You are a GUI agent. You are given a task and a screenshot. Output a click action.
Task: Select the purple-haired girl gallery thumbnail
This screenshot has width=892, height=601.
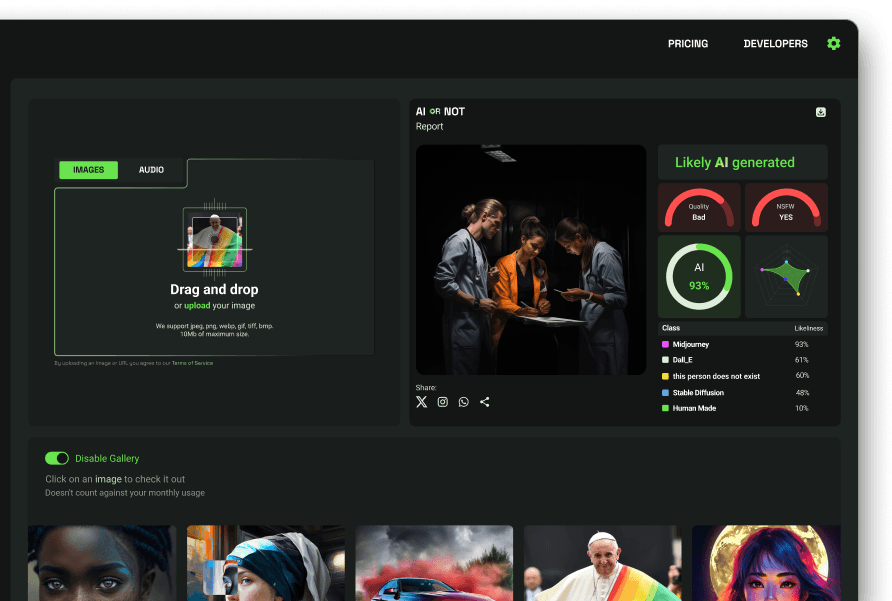(x=765, y=563)
